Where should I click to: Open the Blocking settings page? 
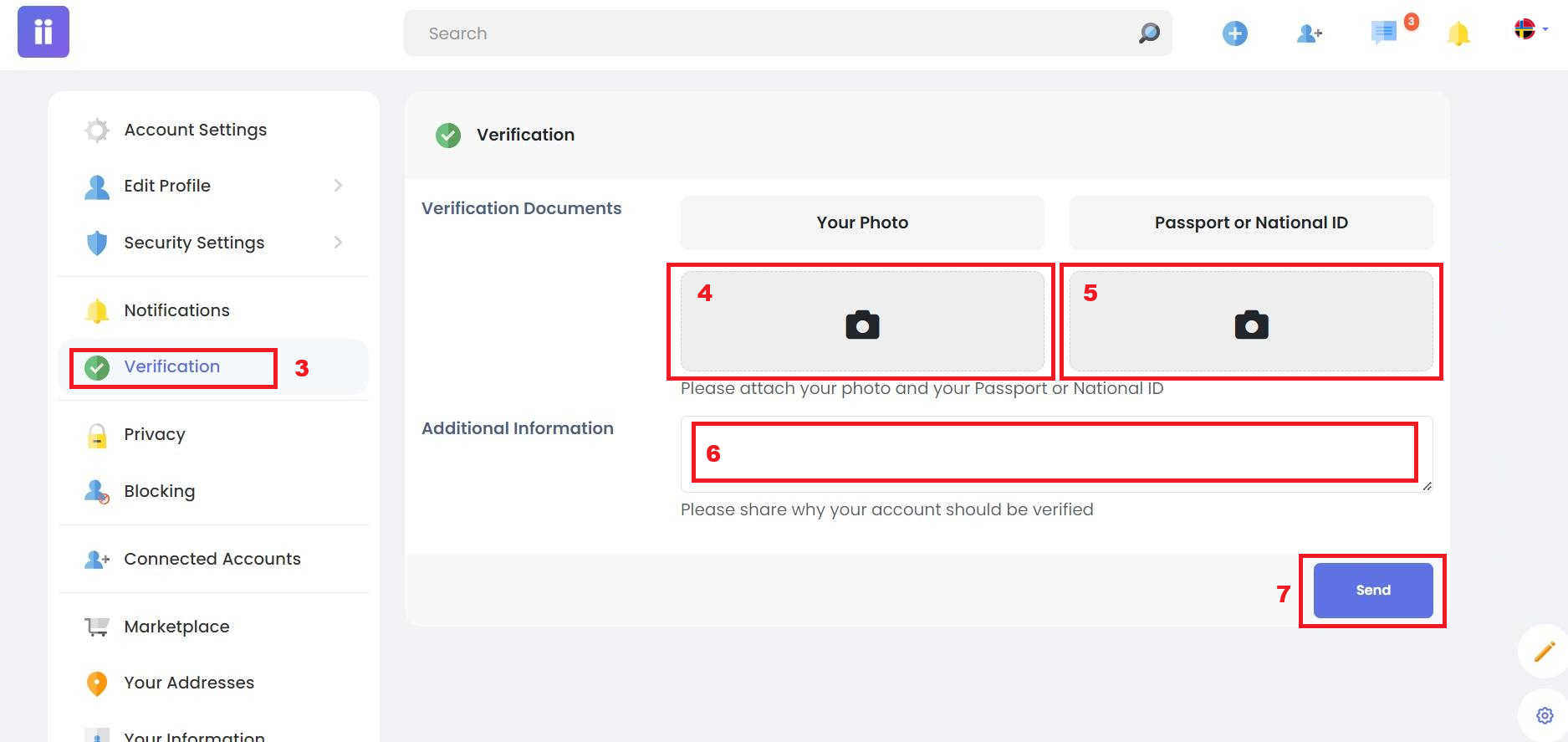coord(213,491)
